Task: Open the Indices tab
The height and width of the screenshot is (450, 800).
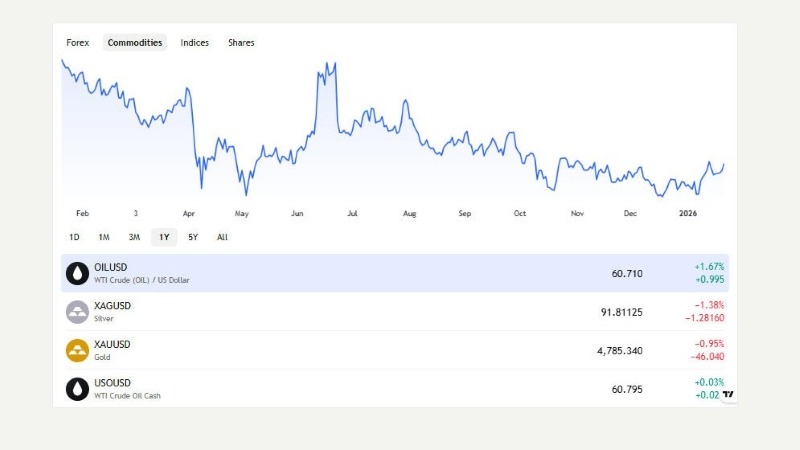Action: click(x=194, y=43)
